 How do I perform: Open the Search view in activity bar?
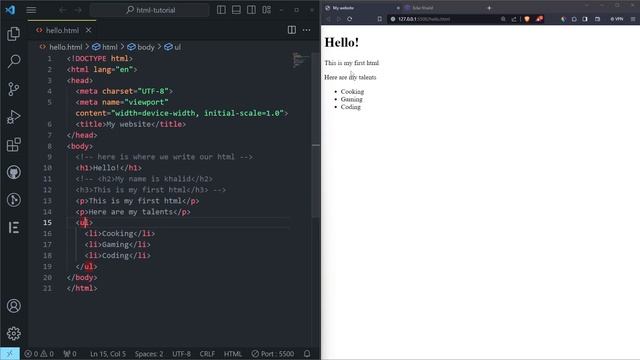13,61
